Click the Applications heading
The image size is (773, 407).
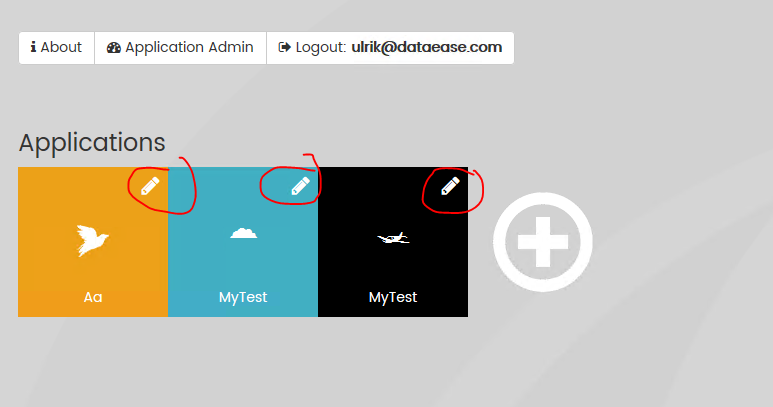click(92, 142)
